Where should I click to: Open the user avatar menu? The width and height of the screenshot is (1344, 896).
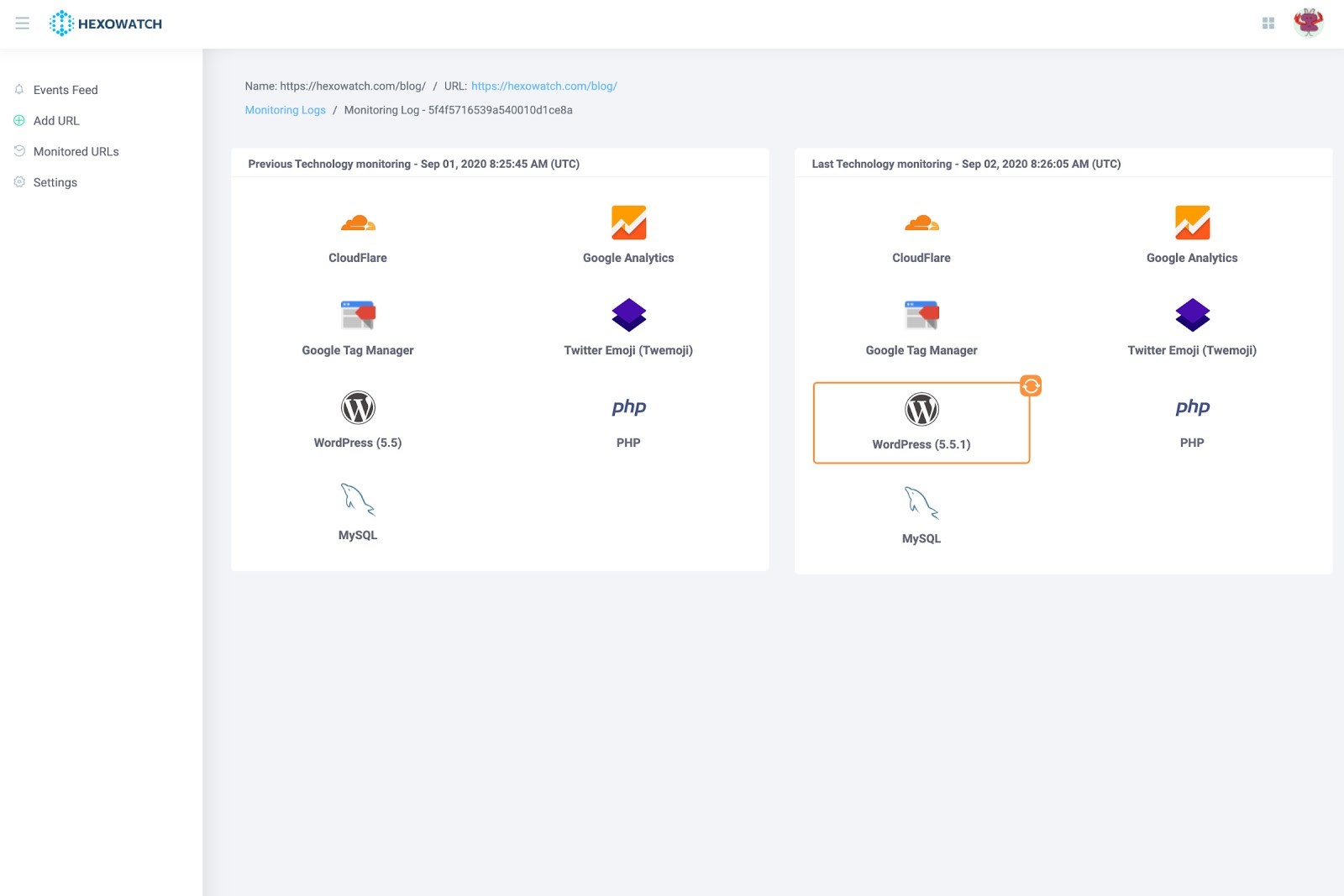(x=1308, y=23)
